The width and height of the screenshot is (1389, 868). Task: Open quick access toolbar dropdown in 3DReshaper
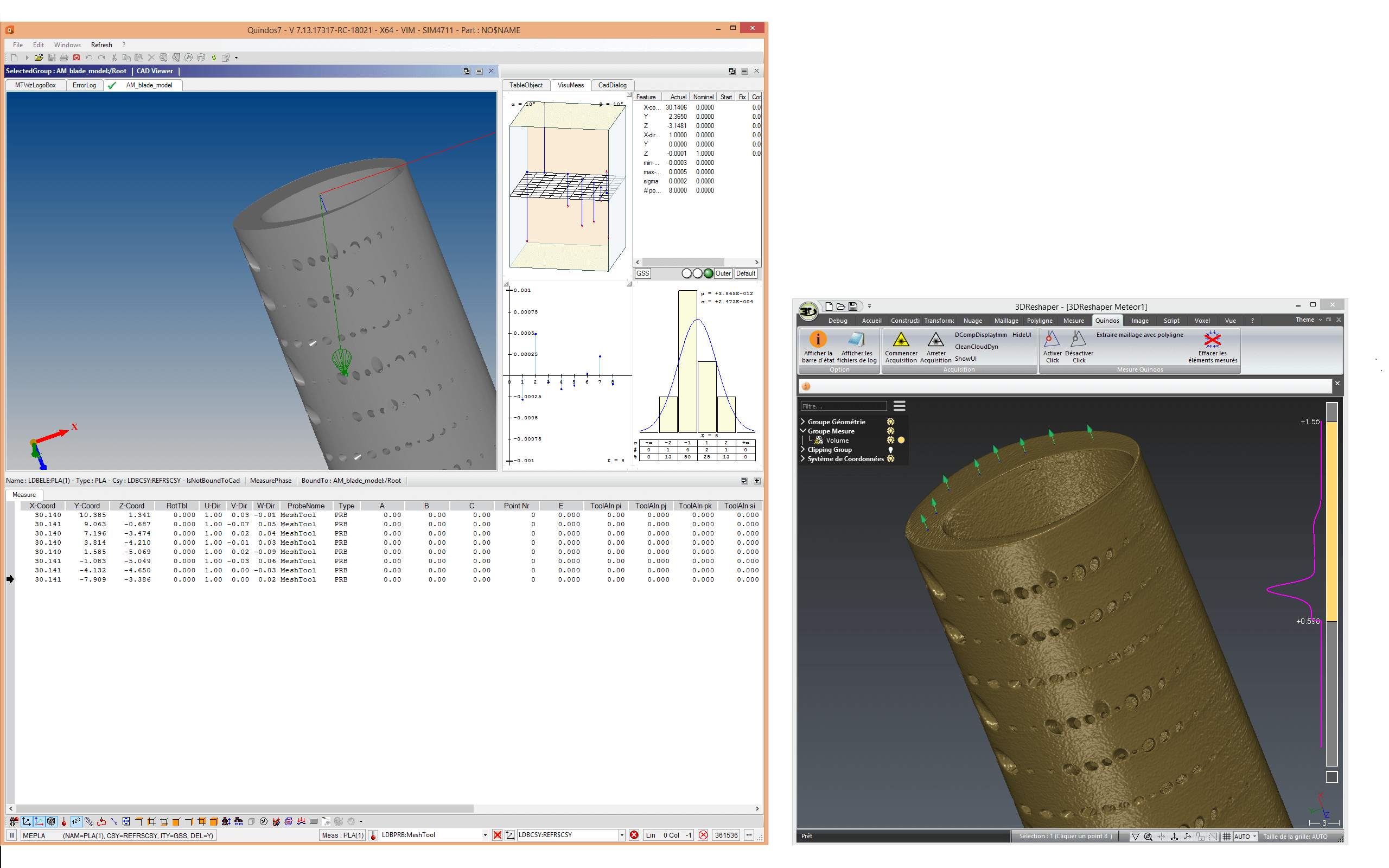pyautogui.click(x=869, y=307)
